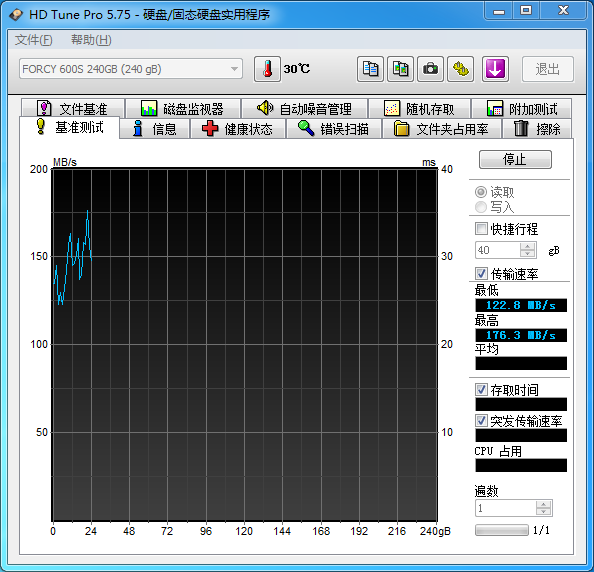Click the 退出 button
The image size is (594, 572).
[x=548, y=69]
